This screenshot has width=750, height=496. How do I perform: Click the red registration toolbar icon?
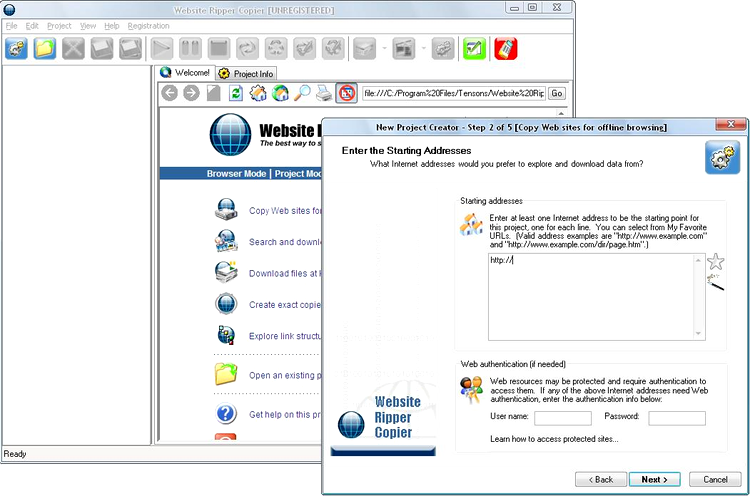tap(505, 48)
